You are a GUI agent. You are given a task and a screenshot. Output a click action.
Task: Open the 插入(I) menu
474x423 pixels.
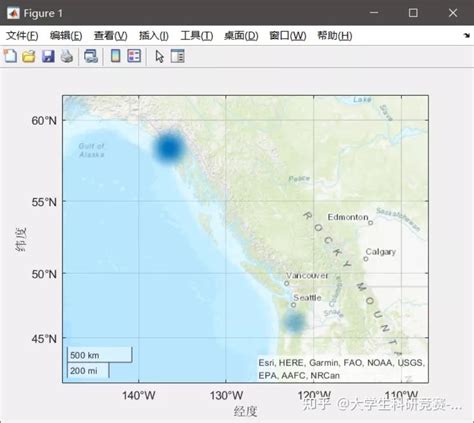[154, 35]
